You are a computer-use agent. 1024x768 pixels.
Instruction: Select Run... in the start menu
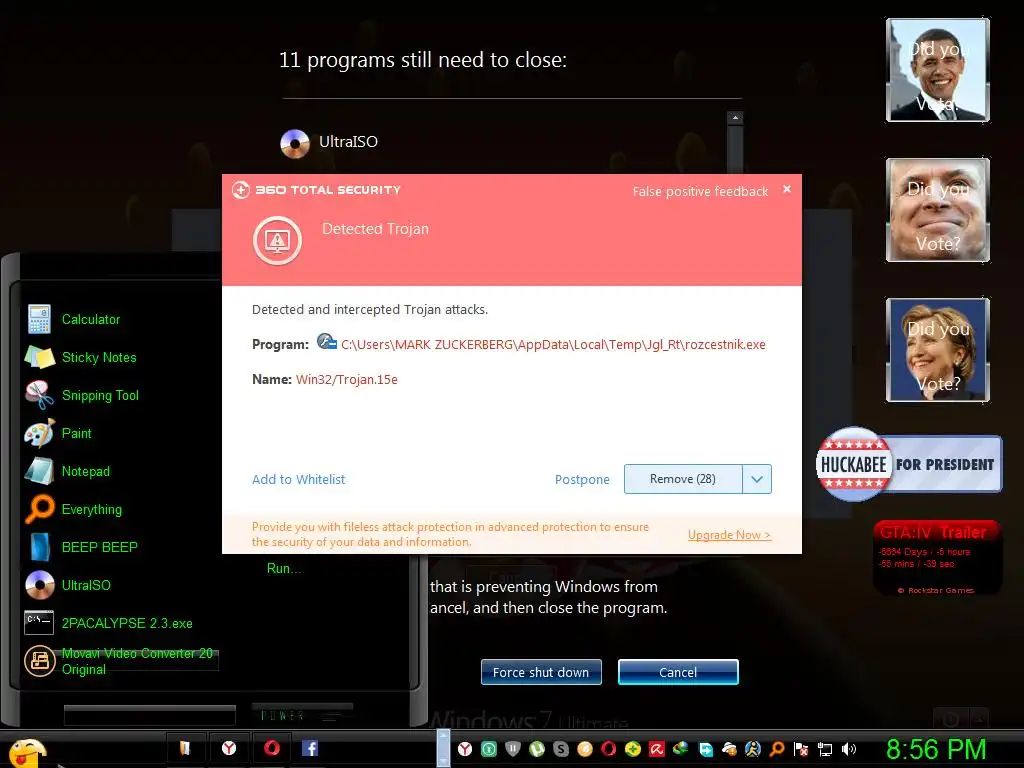283,568
